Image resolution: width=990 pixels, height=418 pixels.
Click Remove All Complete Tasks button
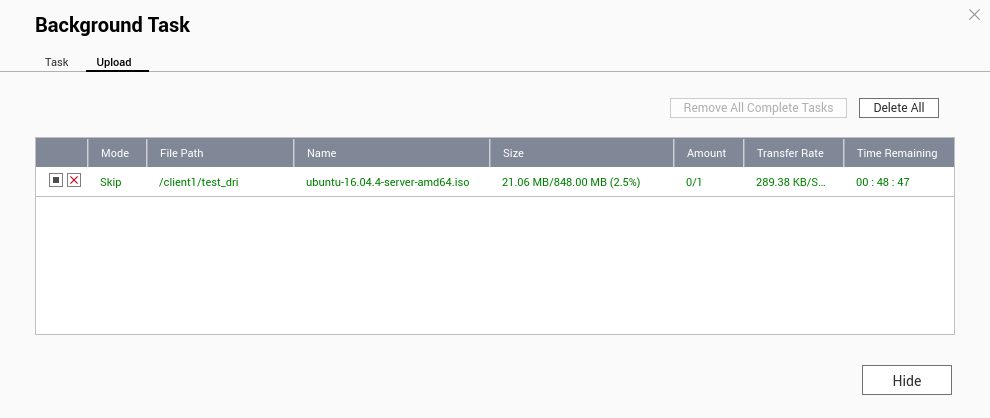(759, 108)
